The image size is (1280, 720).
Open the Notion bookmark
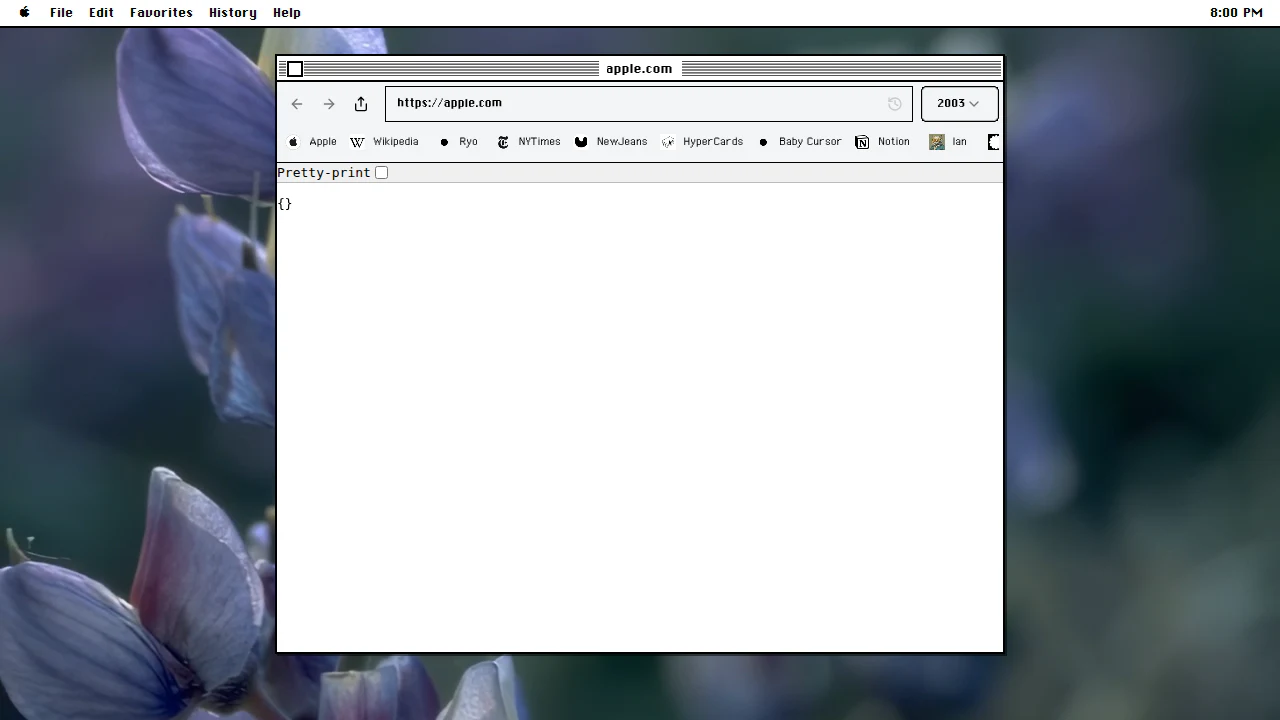882,142
